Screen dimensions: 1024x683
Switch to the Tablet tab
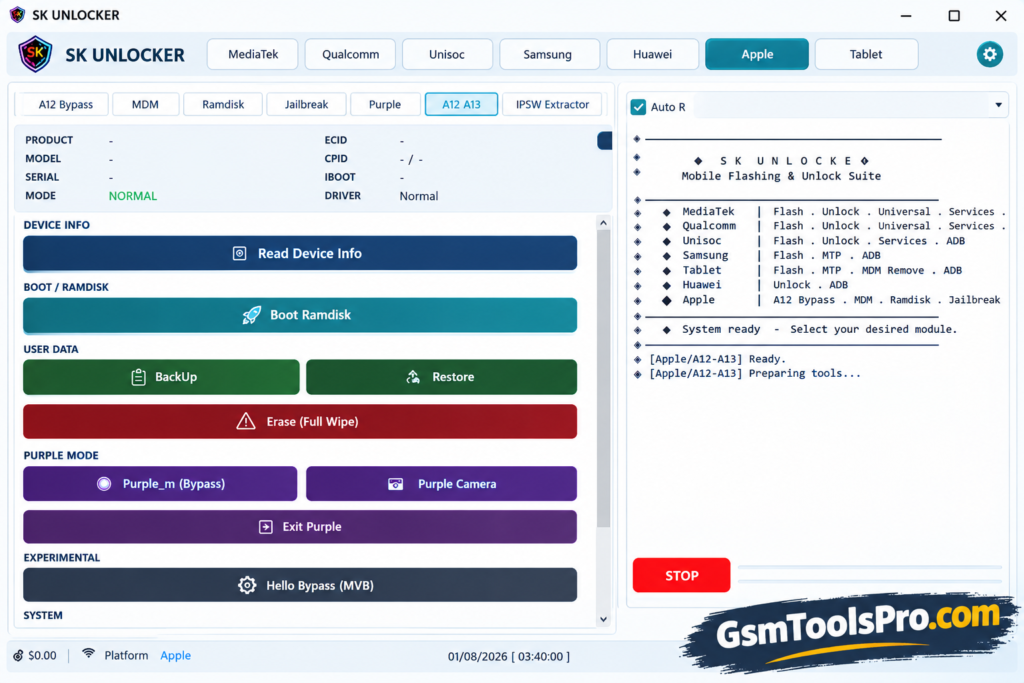point(866,54)
